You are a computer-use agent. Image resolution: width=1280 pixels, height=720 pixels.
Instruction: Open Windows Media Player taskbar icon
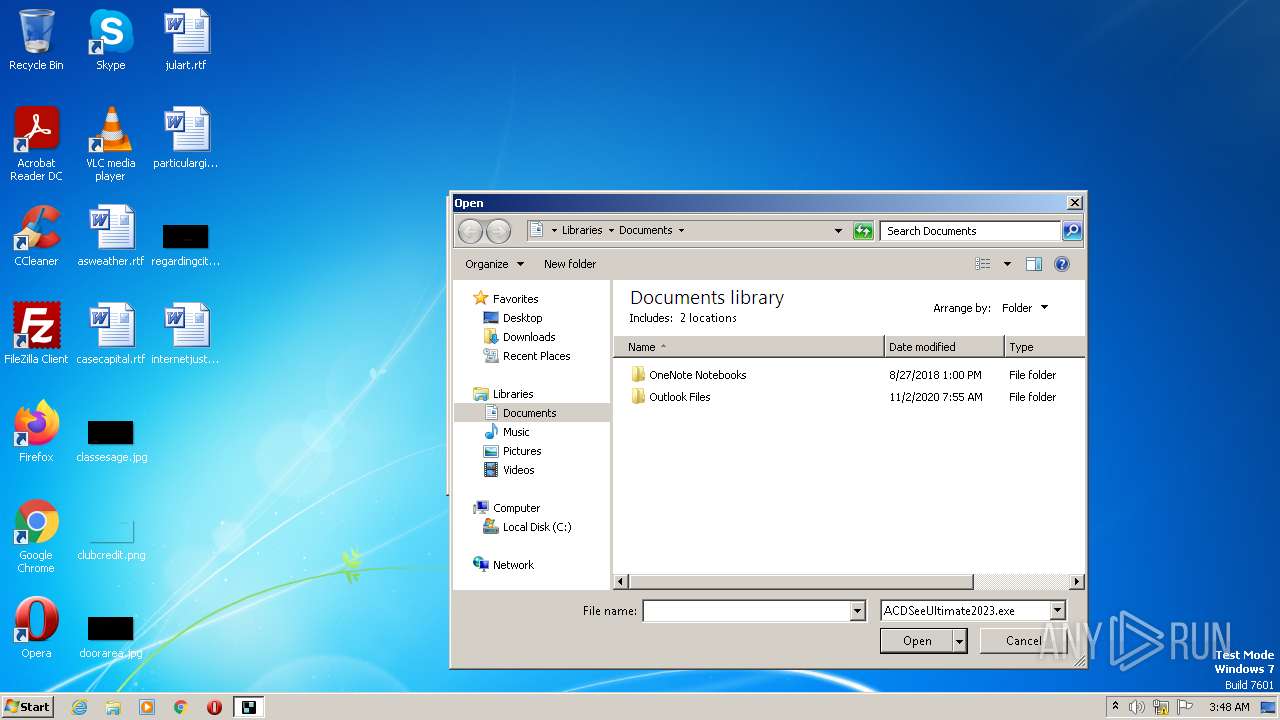click(147, 707)
